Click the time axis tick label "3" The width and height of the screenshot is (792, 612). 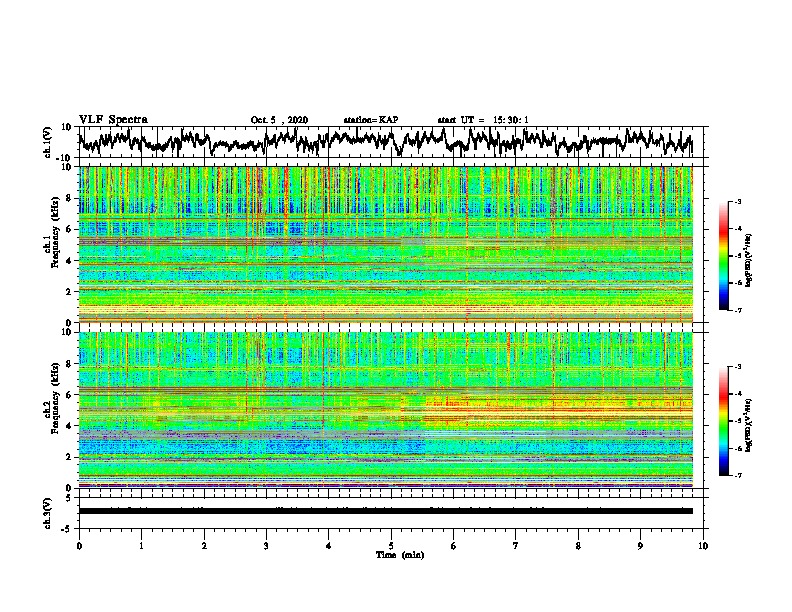(x=266, y=546)
